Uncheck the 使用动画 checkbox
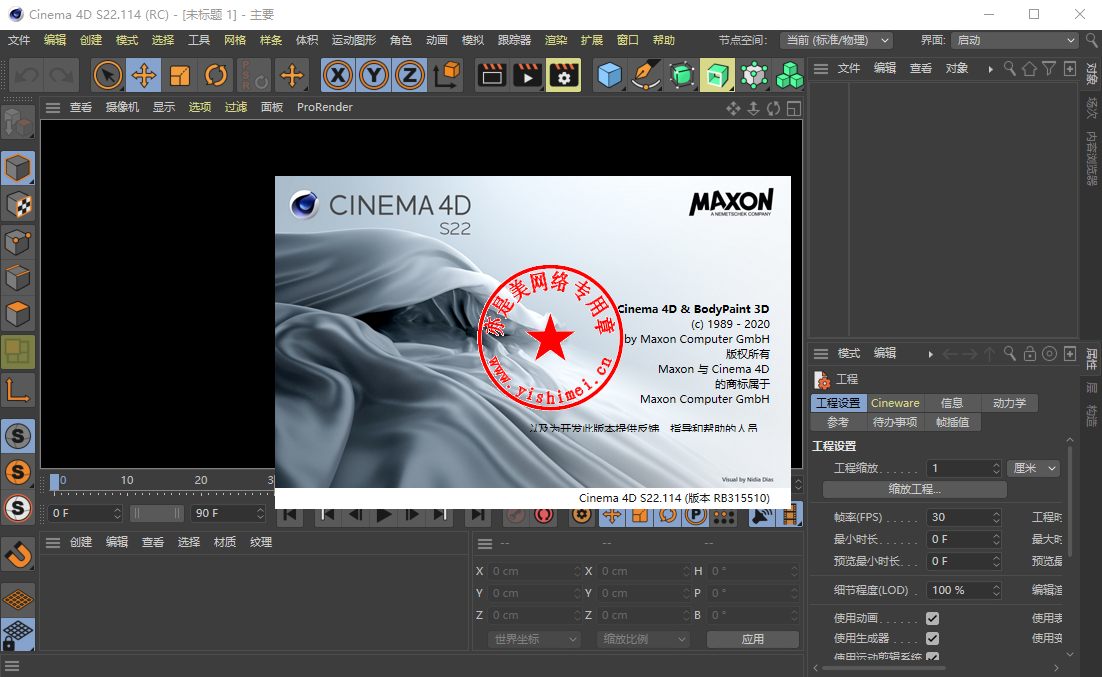1102x677 pixels. pos(933,619)
